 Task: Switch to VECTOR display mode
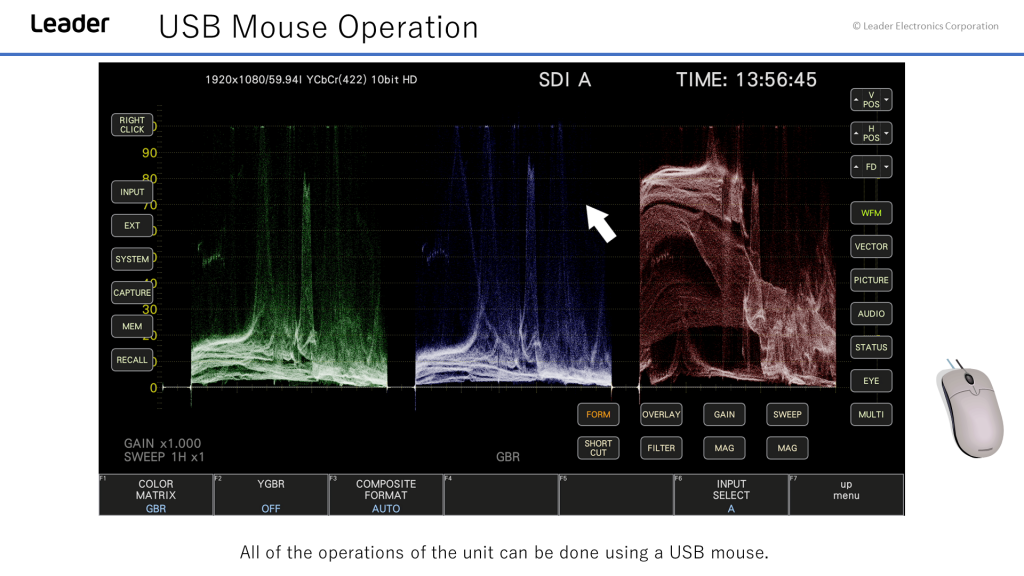(x=871, y=246)
